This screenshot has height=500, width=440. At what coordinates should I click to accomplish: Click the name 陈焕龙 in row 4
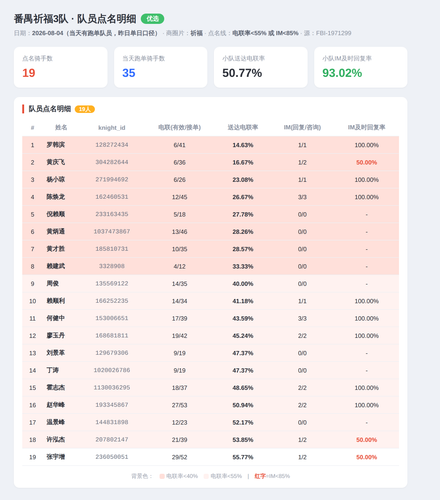click(56, 197)
